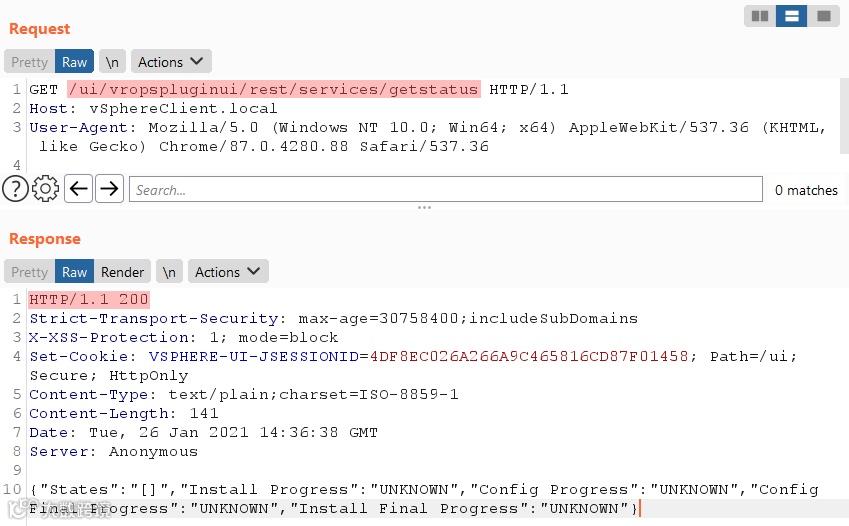The image size is (849, 526).
Task: Click the session ID value 4DF8EC026A266A9C465816CD87F01458
Action: [x=529, y=356]
